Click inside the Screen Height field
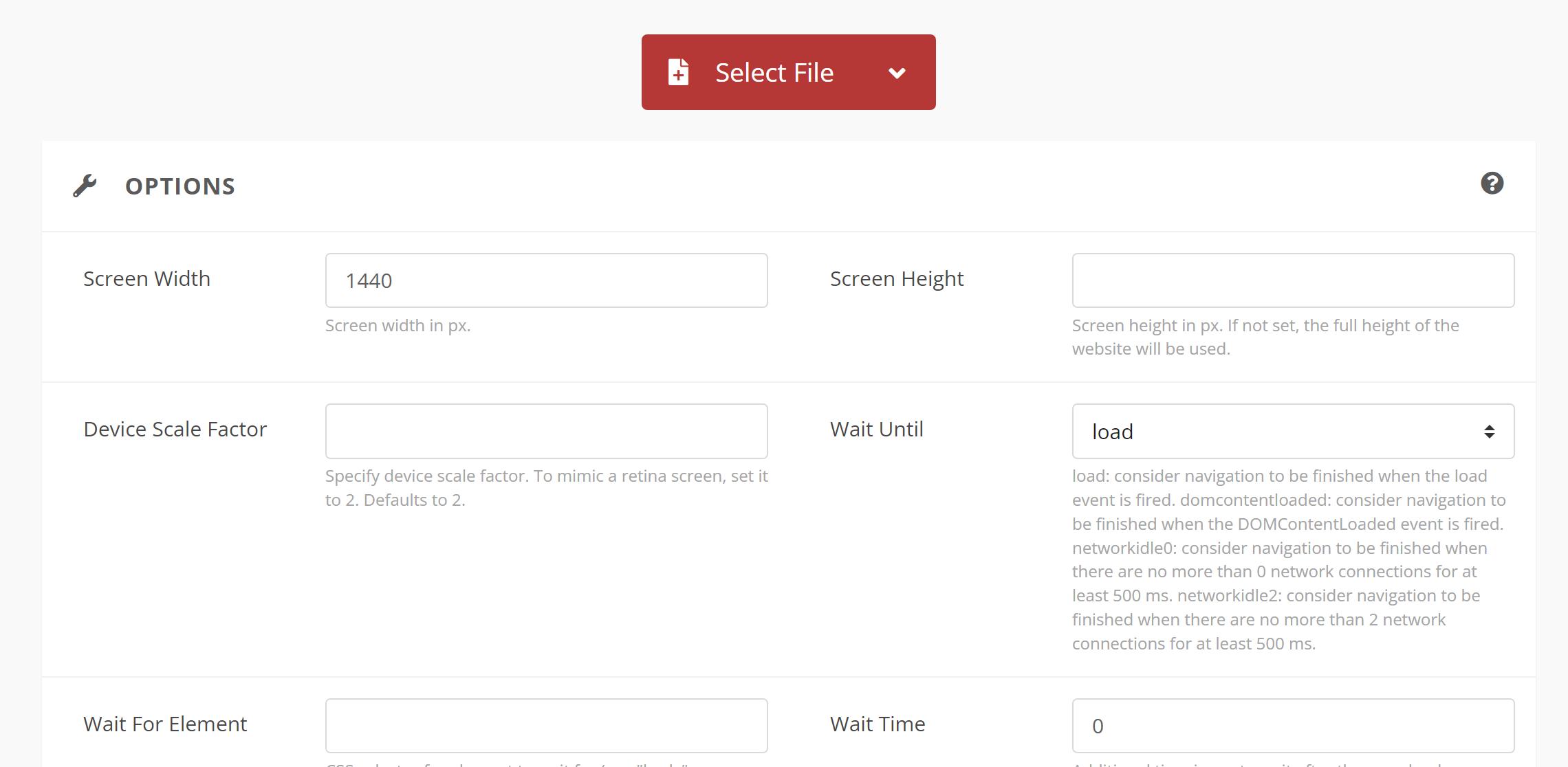The height and width of the screenshot is (767, 1568). 1293,280
